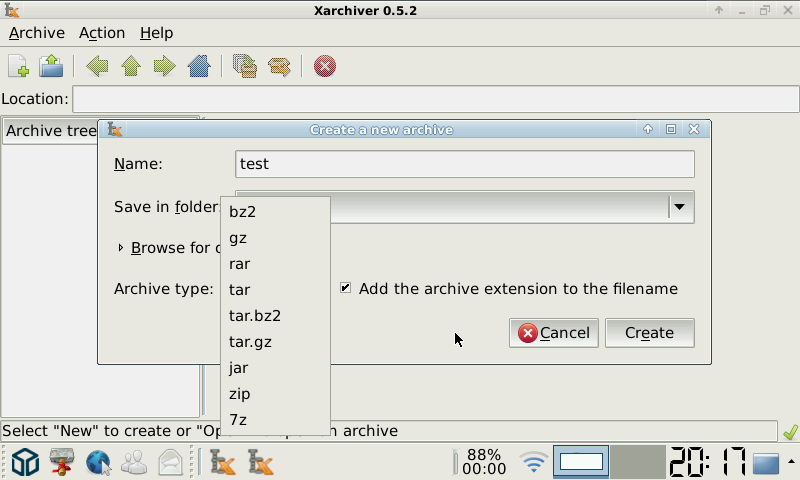Viewport: 800px width, 480px height.
Task: Open the blue cube taskbar launcher
Action: (25, 463)
